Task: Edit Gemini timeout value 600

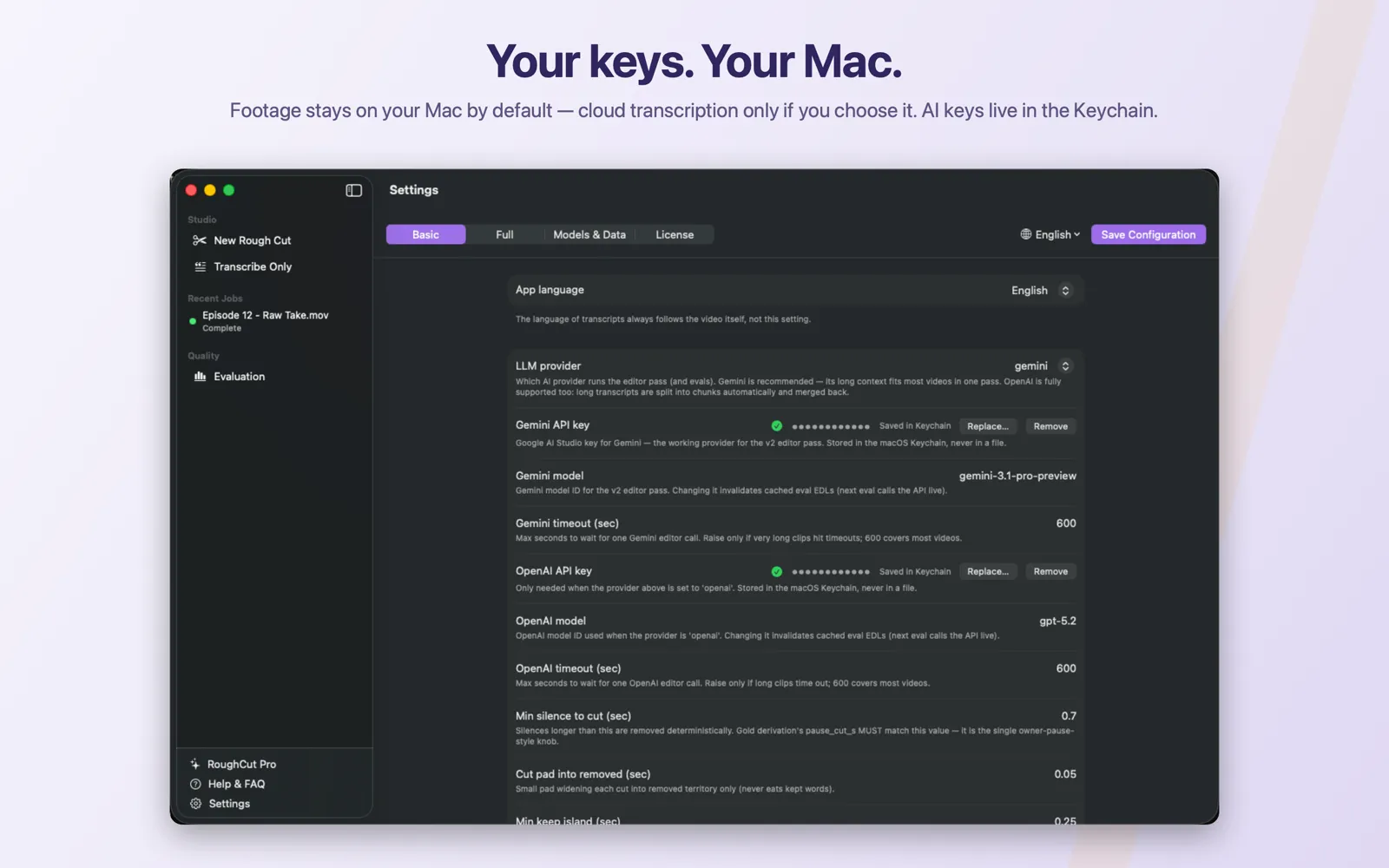Action: (x=1066, y=523)
